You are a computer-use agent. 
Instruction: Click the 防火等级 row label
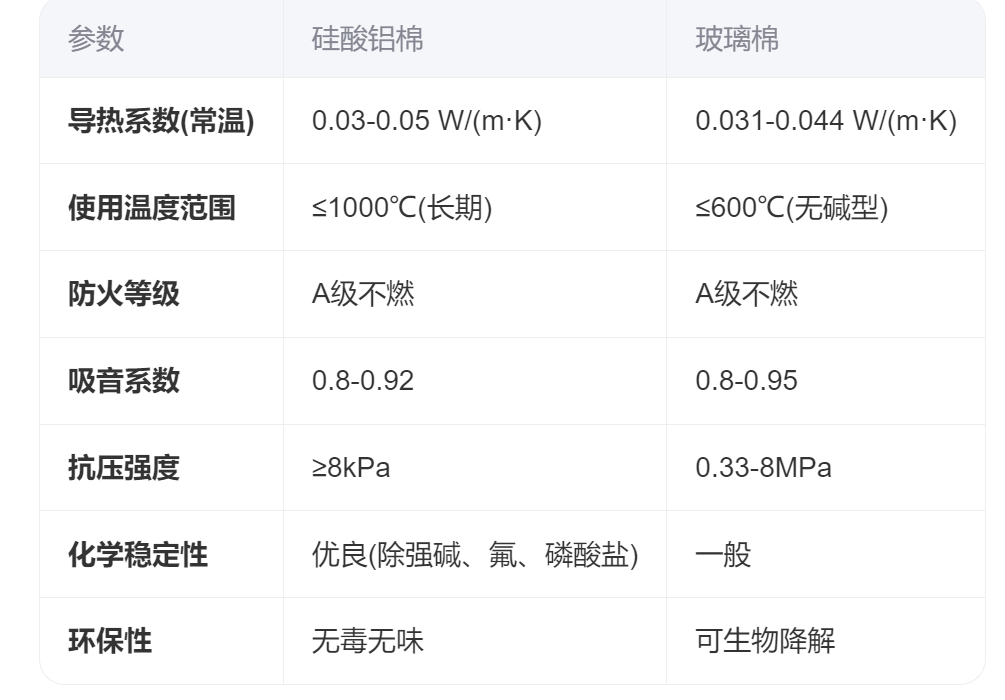[x=124, y=294]
